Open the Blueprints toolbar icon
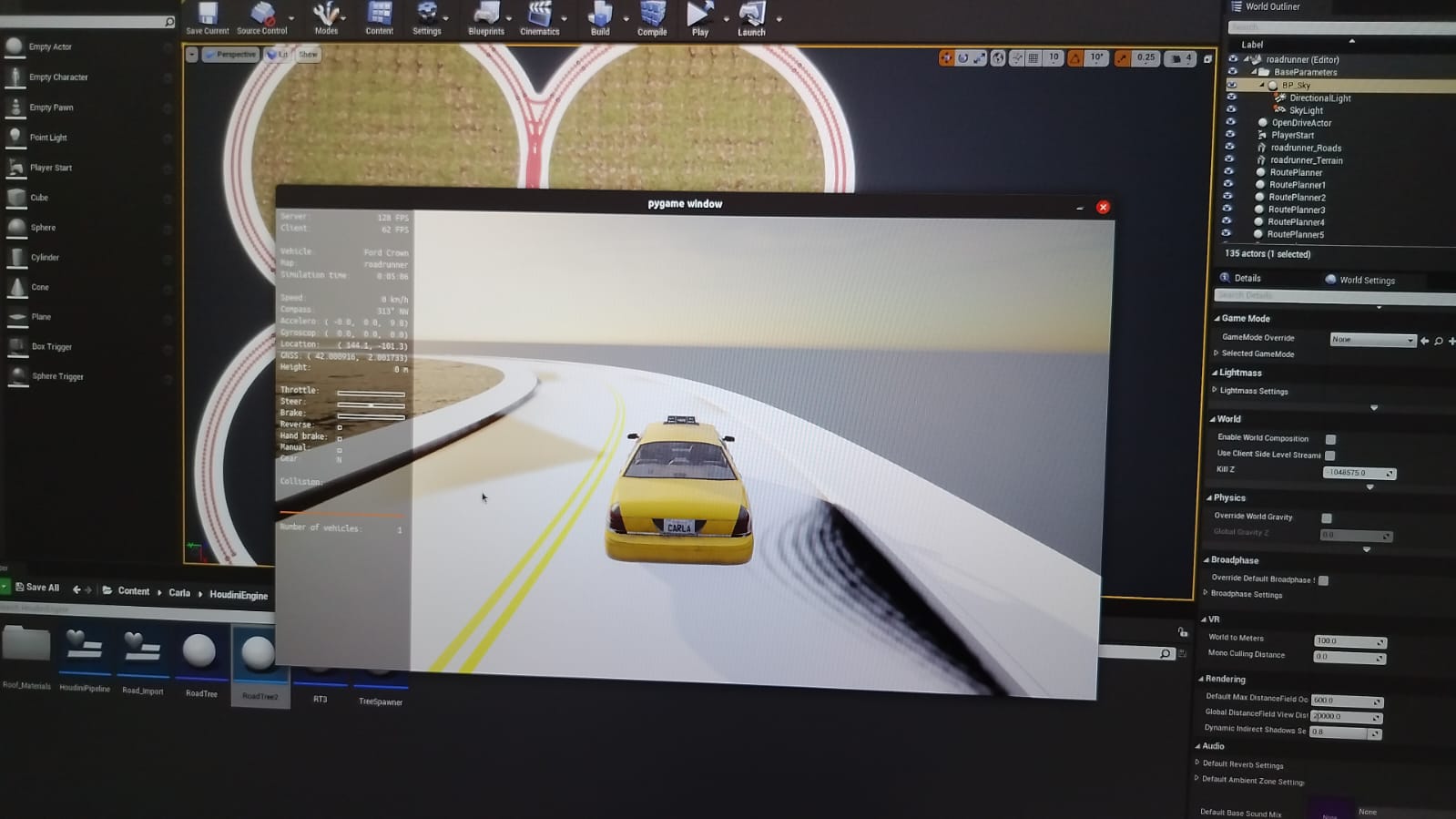1456x819 pixels. pyautogui.click(x=486, y=18)
